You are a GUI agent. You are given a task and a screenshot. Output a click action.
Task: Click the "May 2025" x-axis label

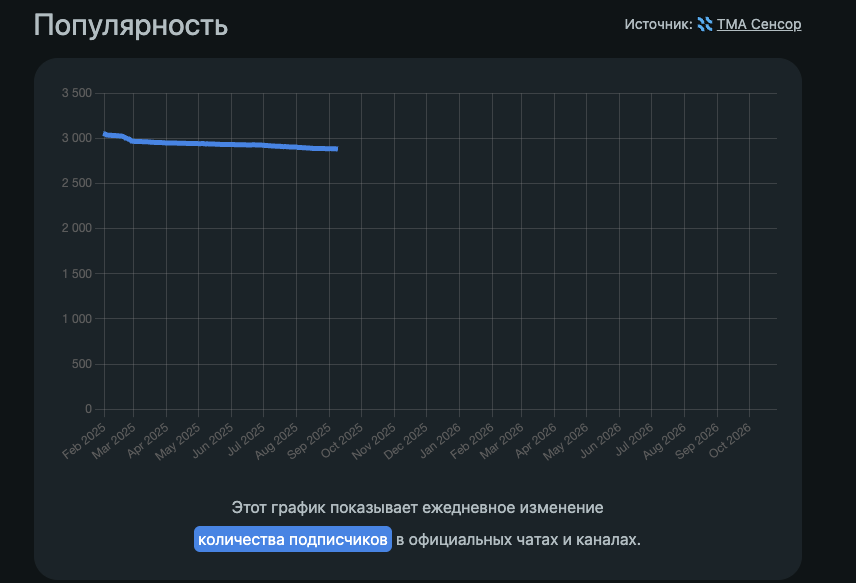[x=178, y=442]
